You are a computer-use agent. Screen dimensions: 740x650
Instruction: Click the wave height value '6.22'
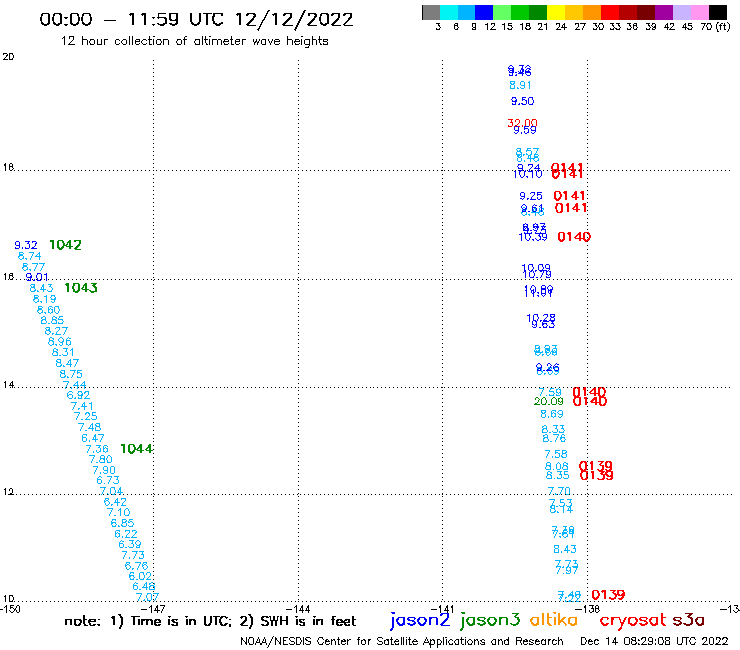pos(126,534)
